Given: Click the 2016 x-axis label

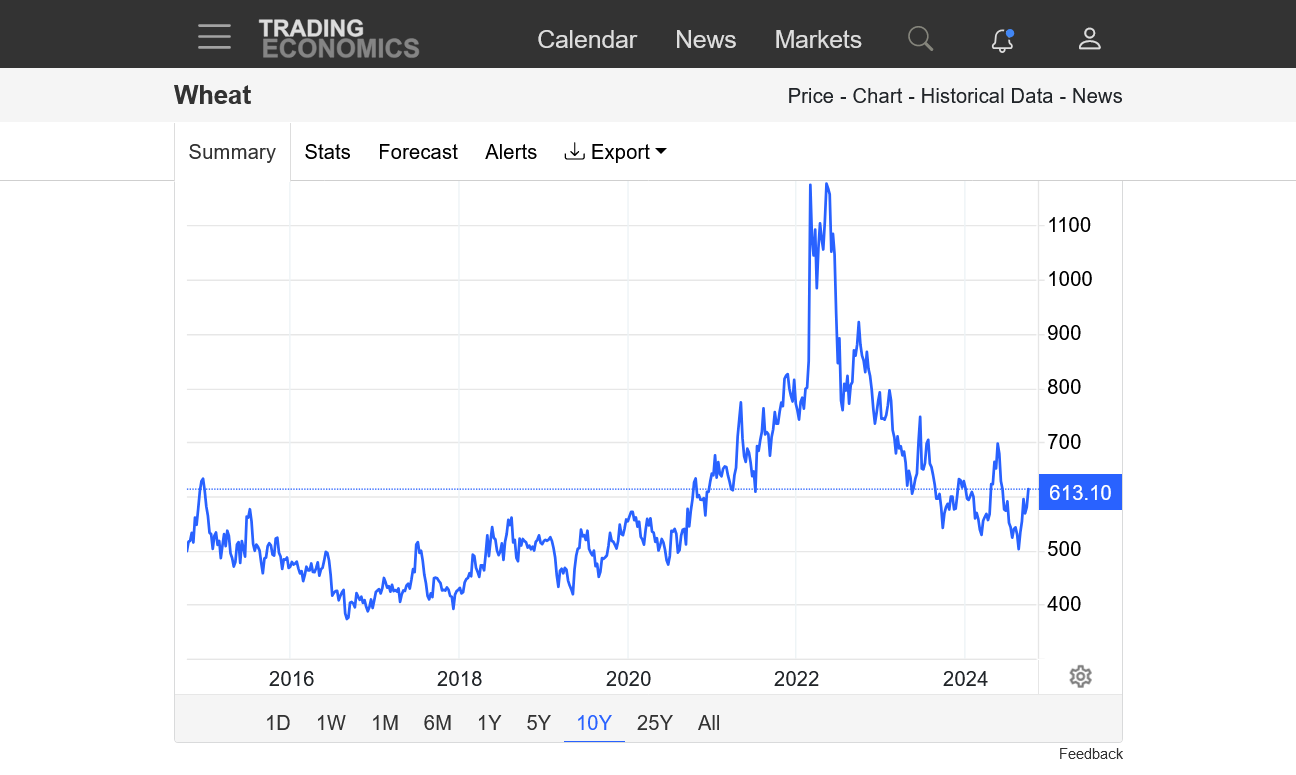Looking at the screenshot, I should (x=291, y=679).
